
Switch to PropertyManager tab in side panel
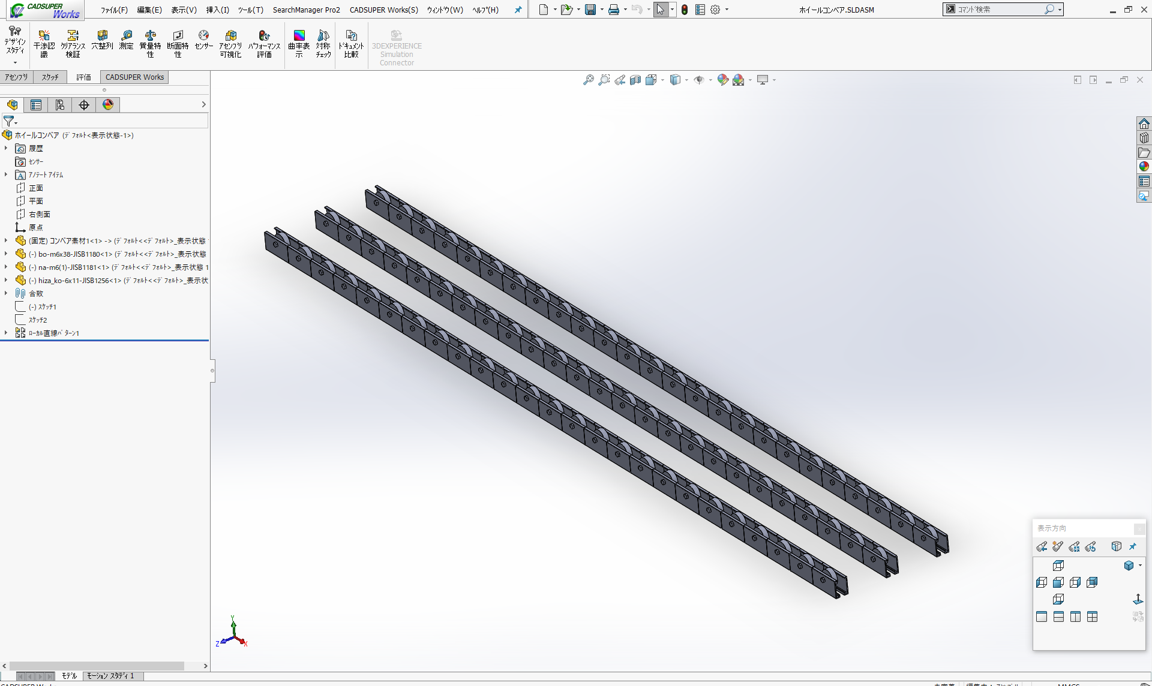[35, 105]
